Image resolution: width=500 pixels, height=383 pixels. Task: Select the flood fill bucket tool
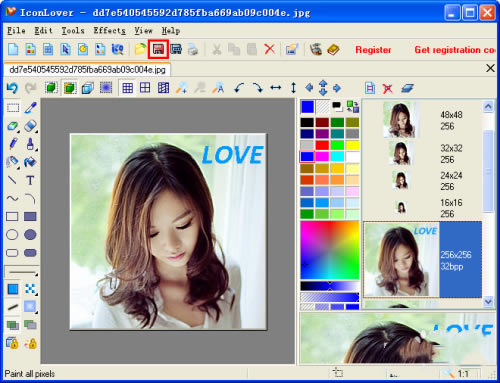[x=30, y=162]
